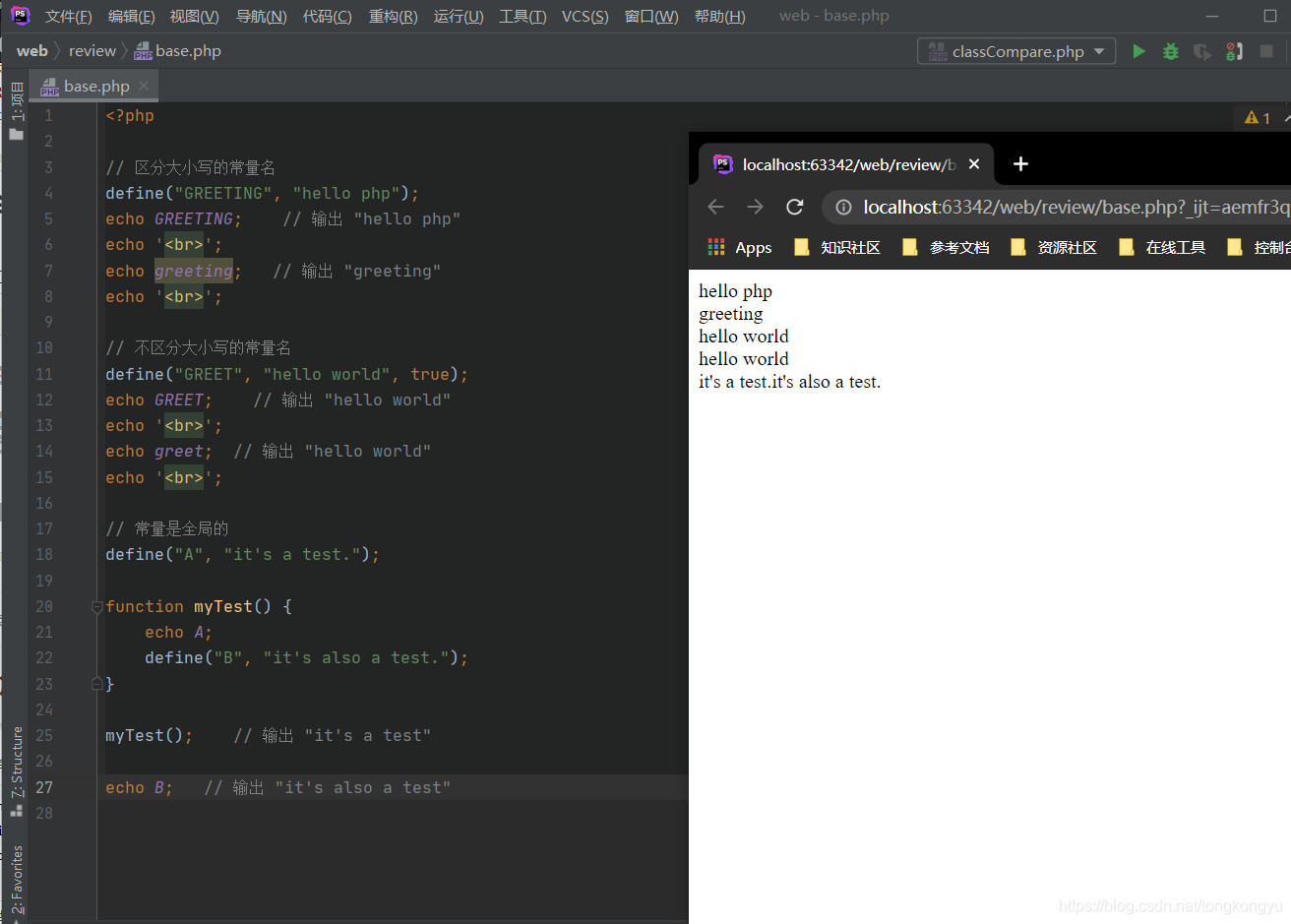Open a new browser tab with plus
Image resolution: width=1291 pixels, height=924 pixels.
[x=1020, y=164]
